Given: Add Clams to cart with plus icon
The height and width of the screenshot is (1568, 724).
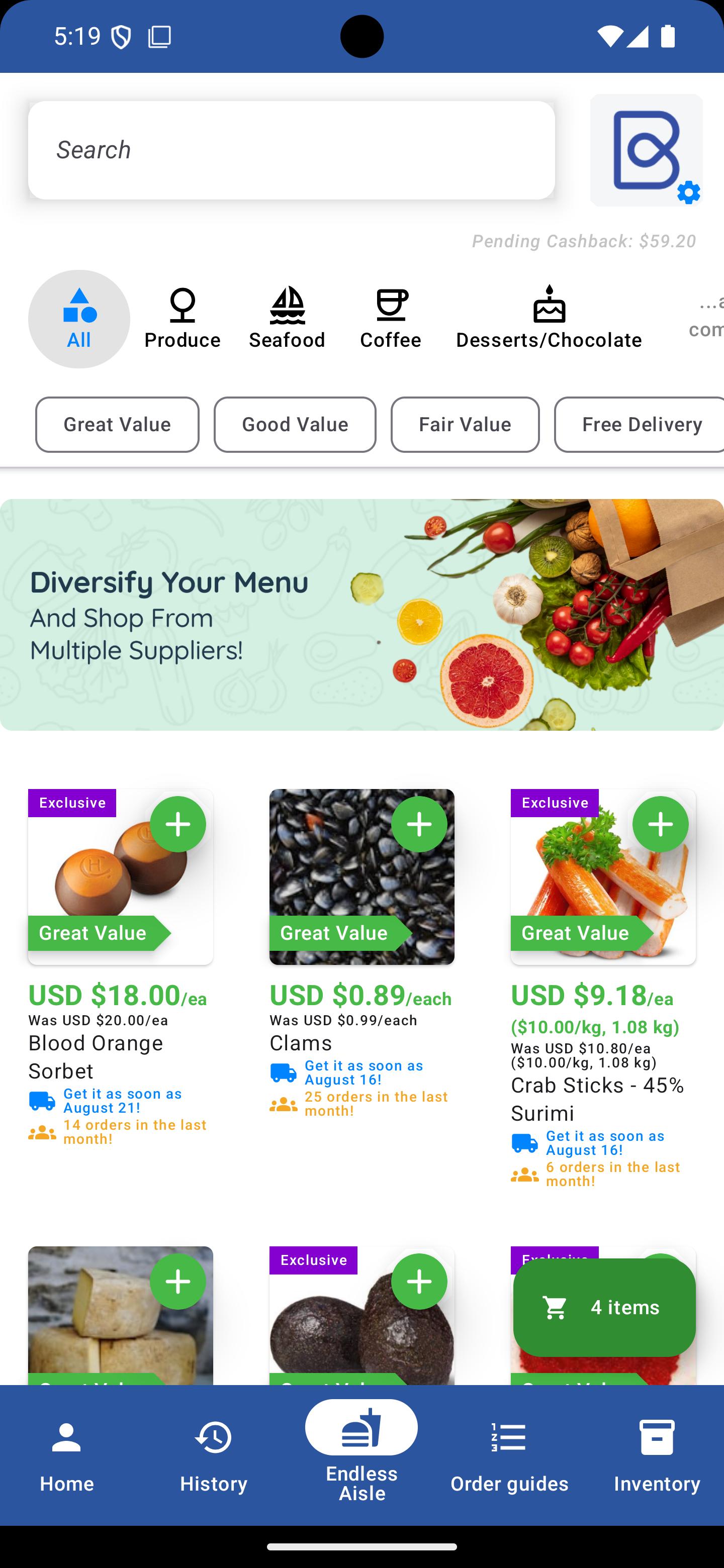Looking at the screenshot, I should click(419, 824).
